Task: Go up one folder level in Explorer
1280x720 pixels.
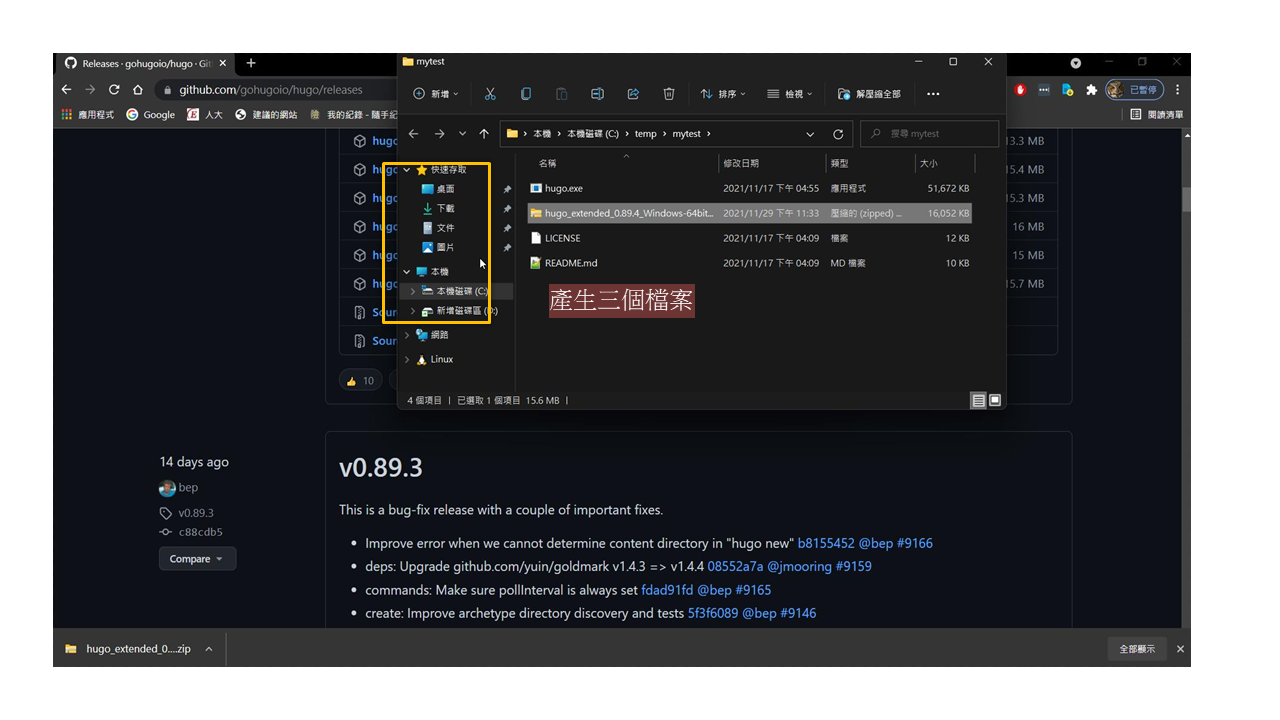Action: 484,134
